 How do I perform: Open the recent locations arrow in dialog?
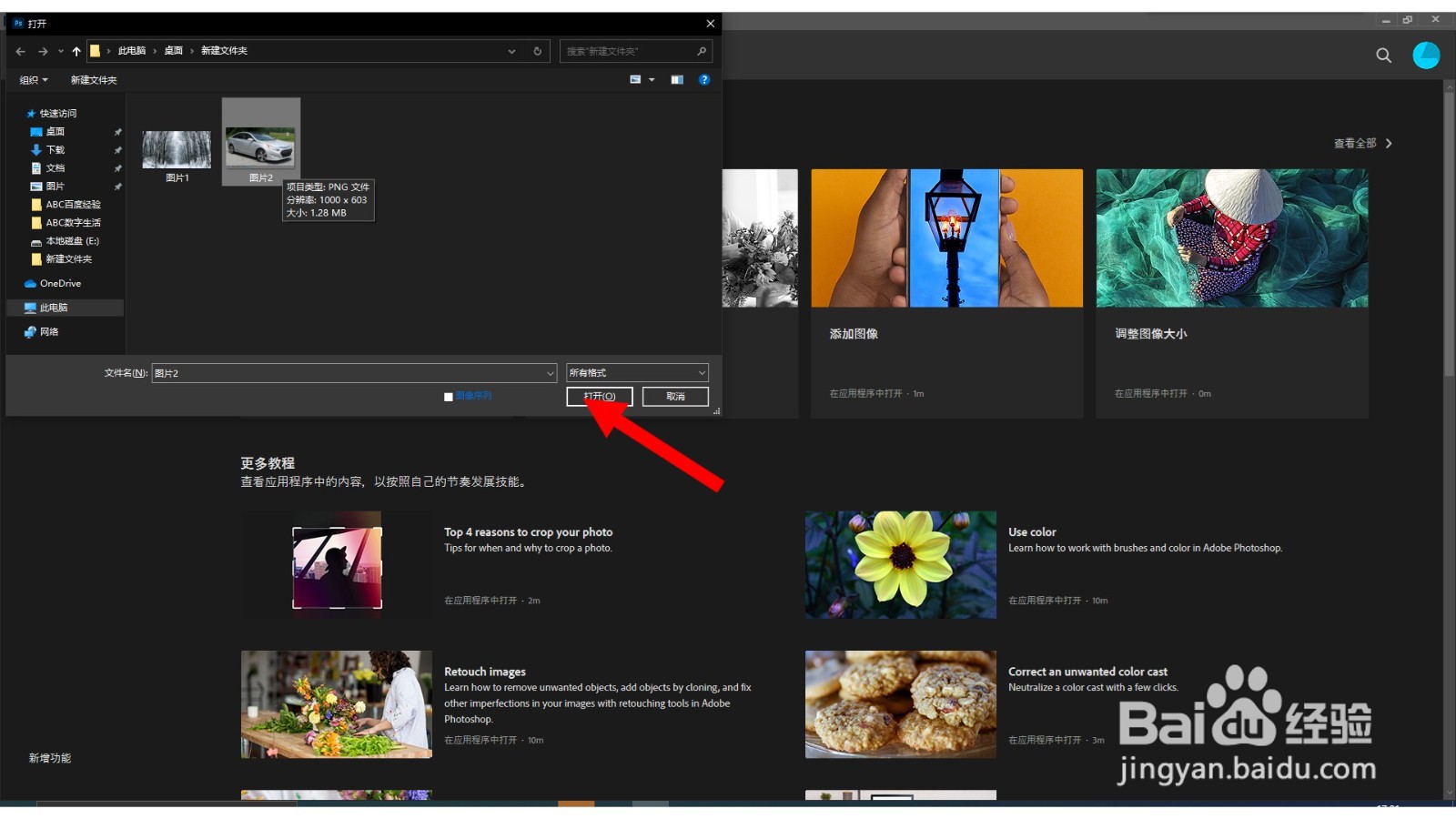(61, 51)
